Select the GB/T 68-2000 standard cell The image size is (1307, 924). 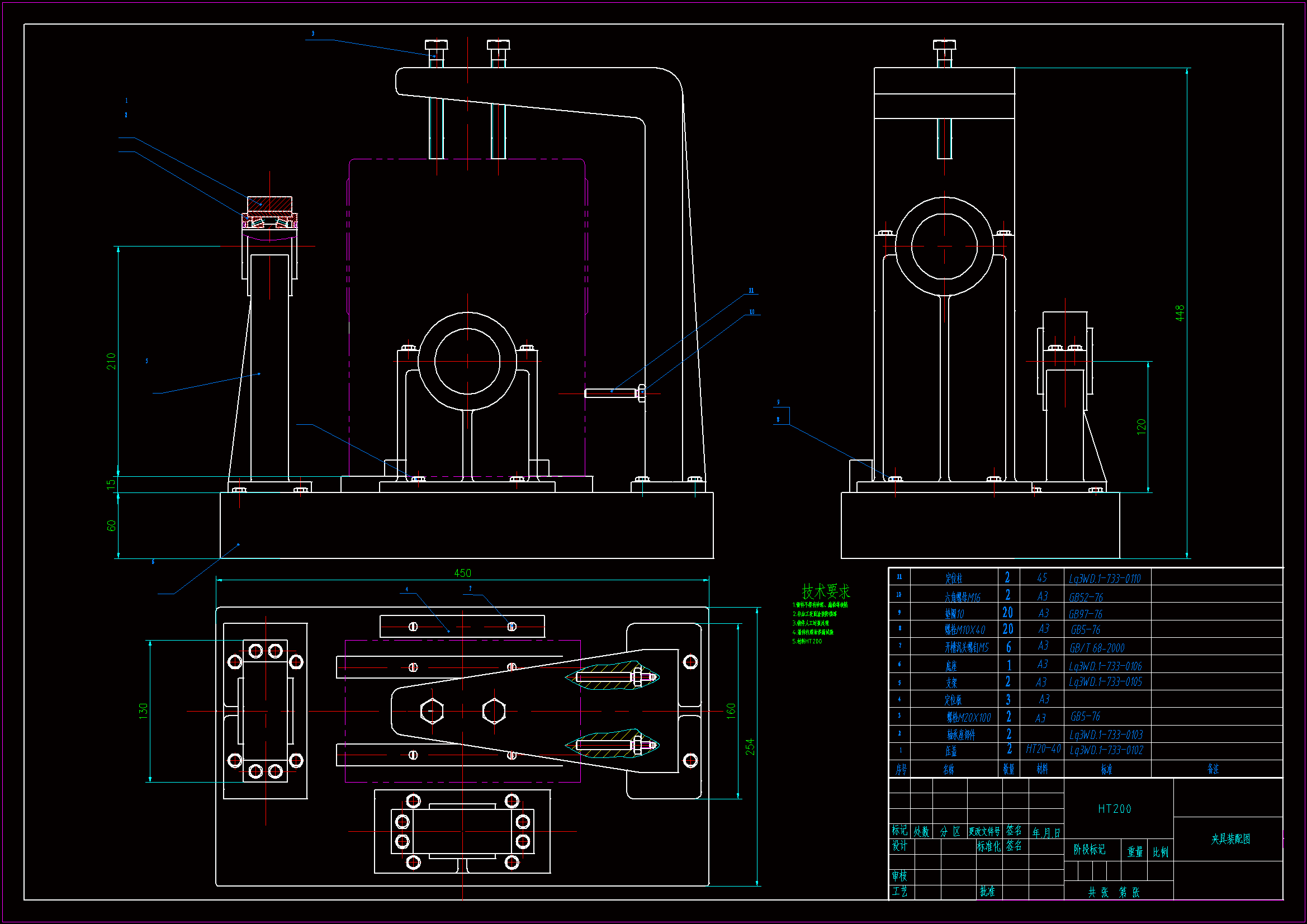[1096, 648]
